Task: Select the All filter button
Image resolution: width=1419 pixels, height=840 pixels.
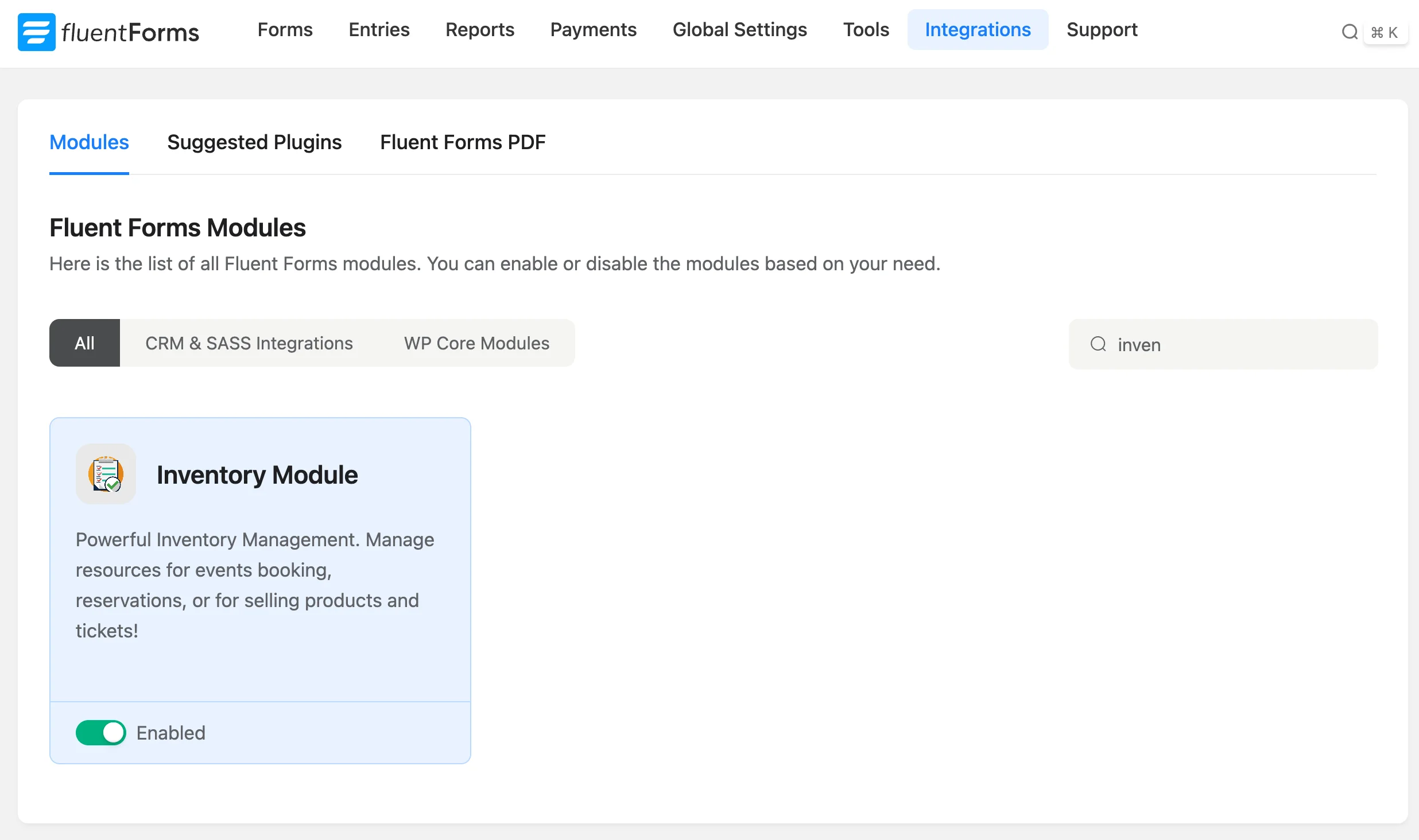Action: (x=84, y=343)
